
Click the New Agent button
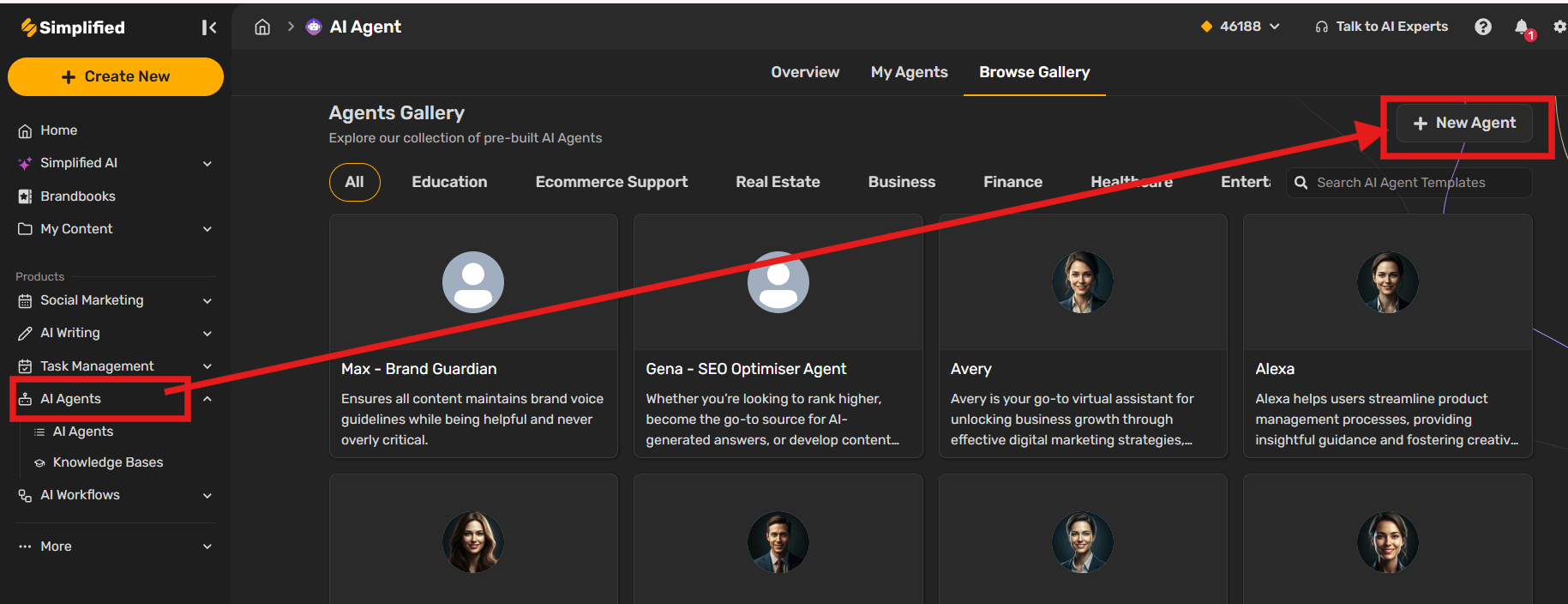tap(1464, 124)
